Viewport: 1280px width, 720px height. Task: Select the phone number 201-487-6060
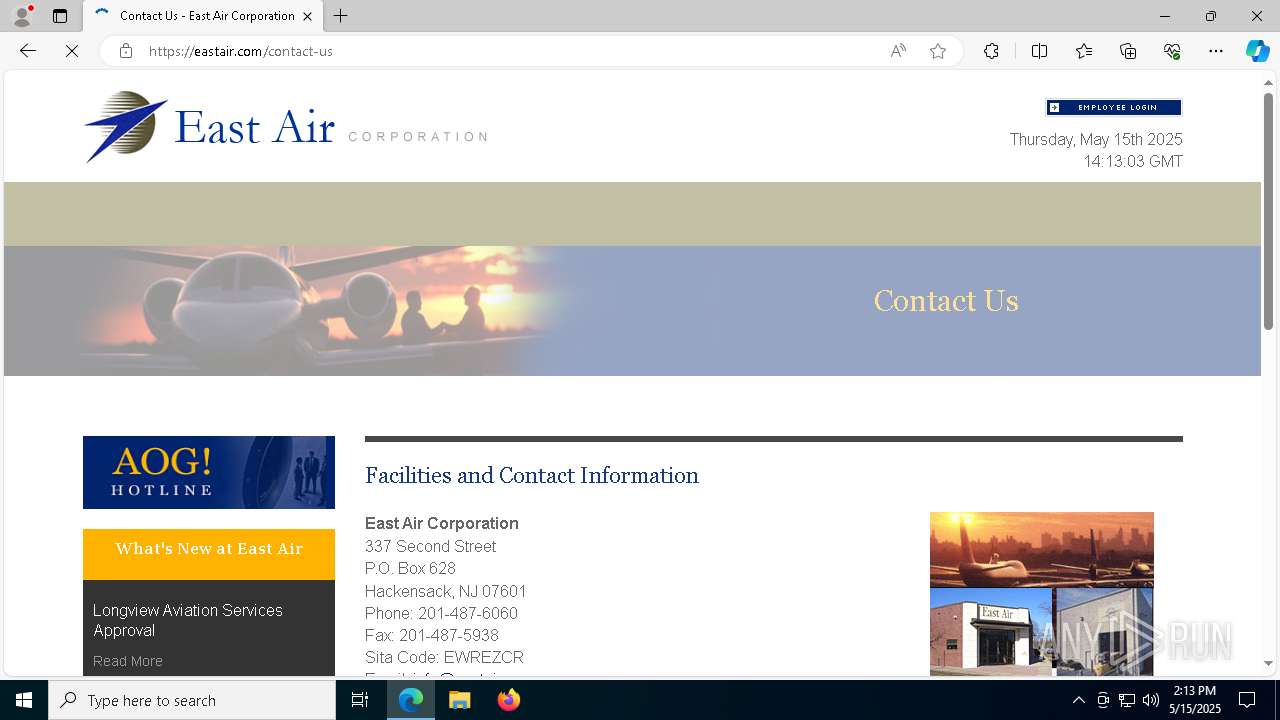(x=468, y=613)
